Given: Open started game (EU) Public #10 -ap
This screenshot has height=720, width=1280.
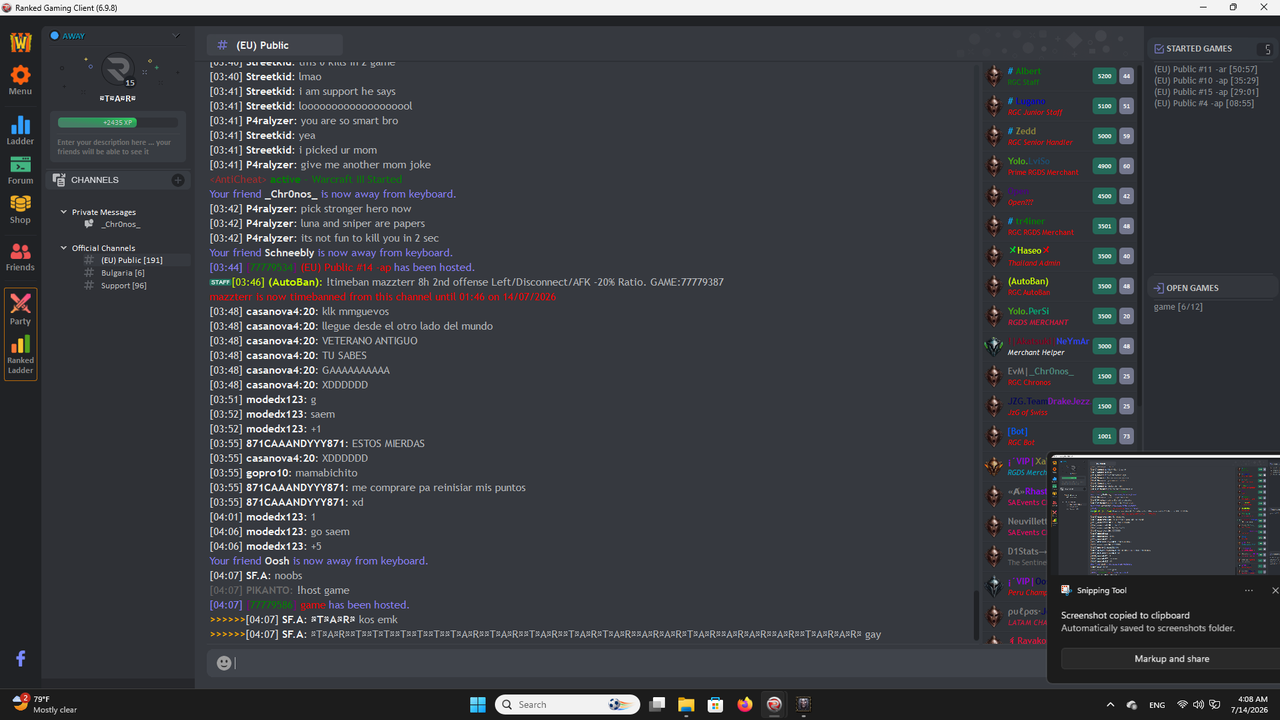Looking at the screenshot, I should click(1205, 80).
